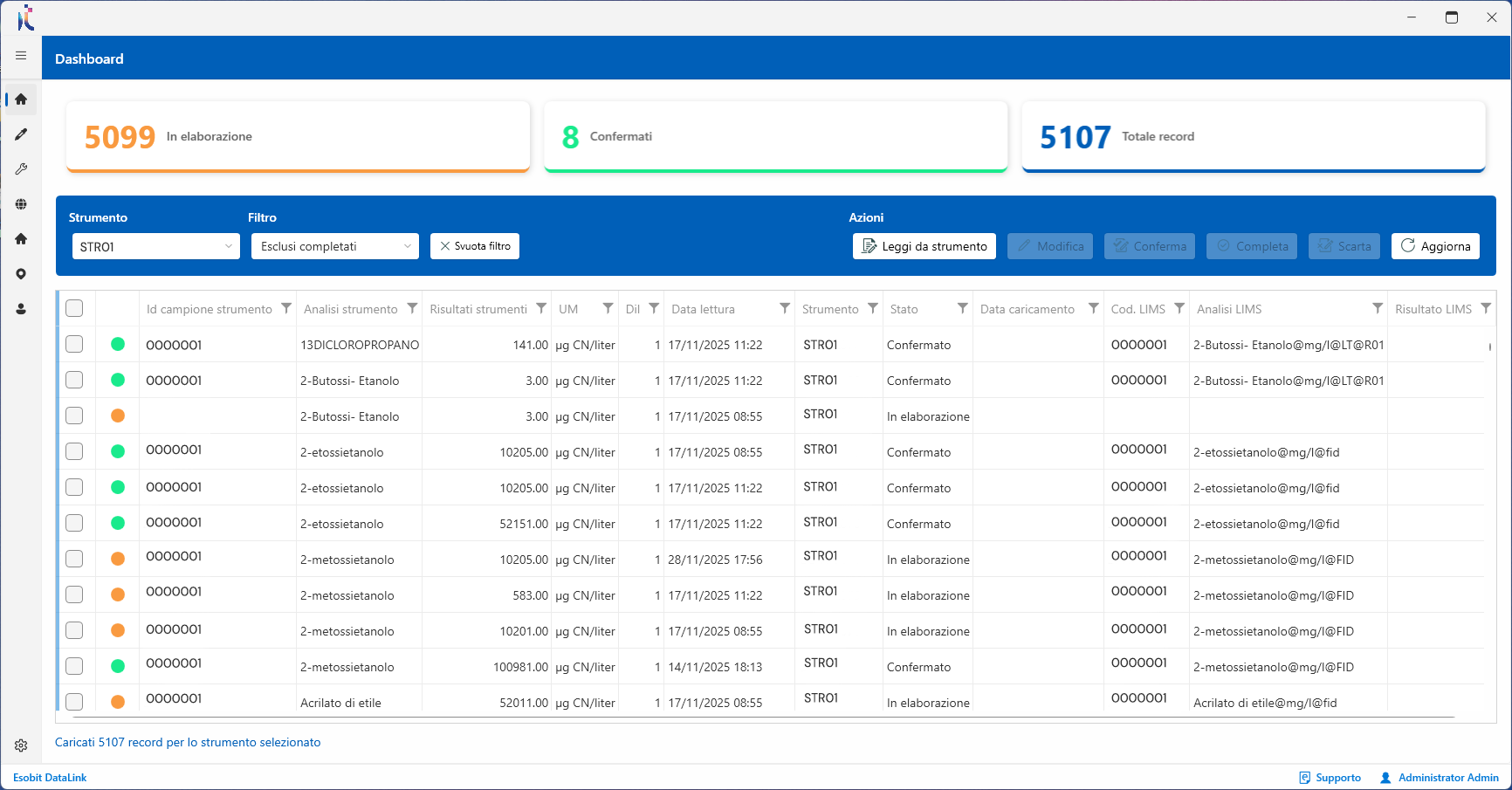Click the globe icon in left sidebar
The width and height of the screenshot is (1512, 790).
[21, 204]
